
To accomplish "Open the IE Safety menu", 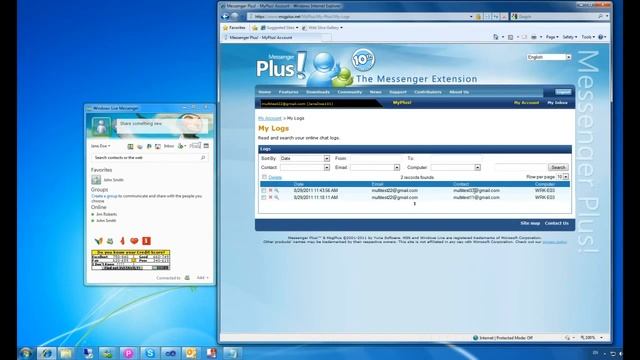I will 569,37.
